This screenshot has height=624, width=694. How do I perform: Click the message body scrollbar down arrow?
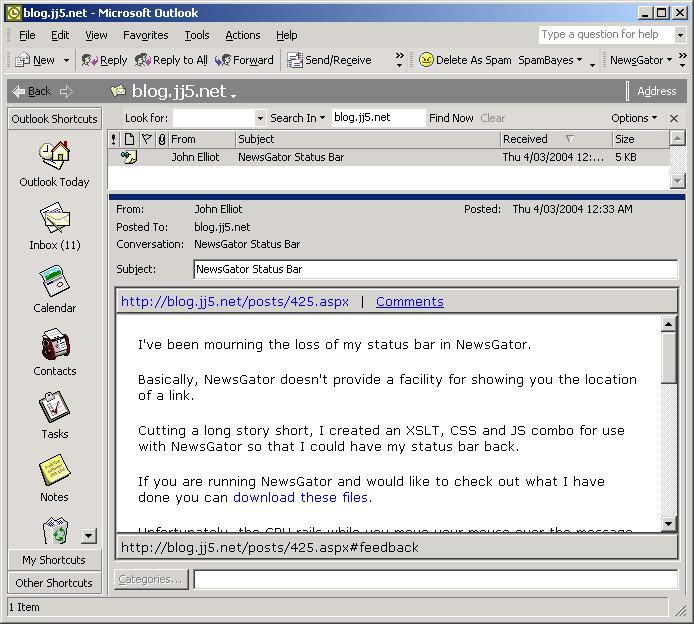(668, 524)
